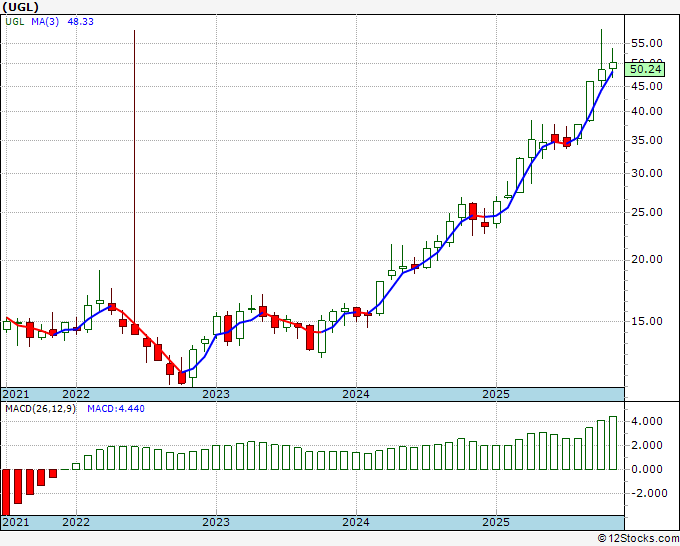This screenshot has height=546, width=680.
Task: Click the 35.00 price axis label
Action: [x=648, y=141]
